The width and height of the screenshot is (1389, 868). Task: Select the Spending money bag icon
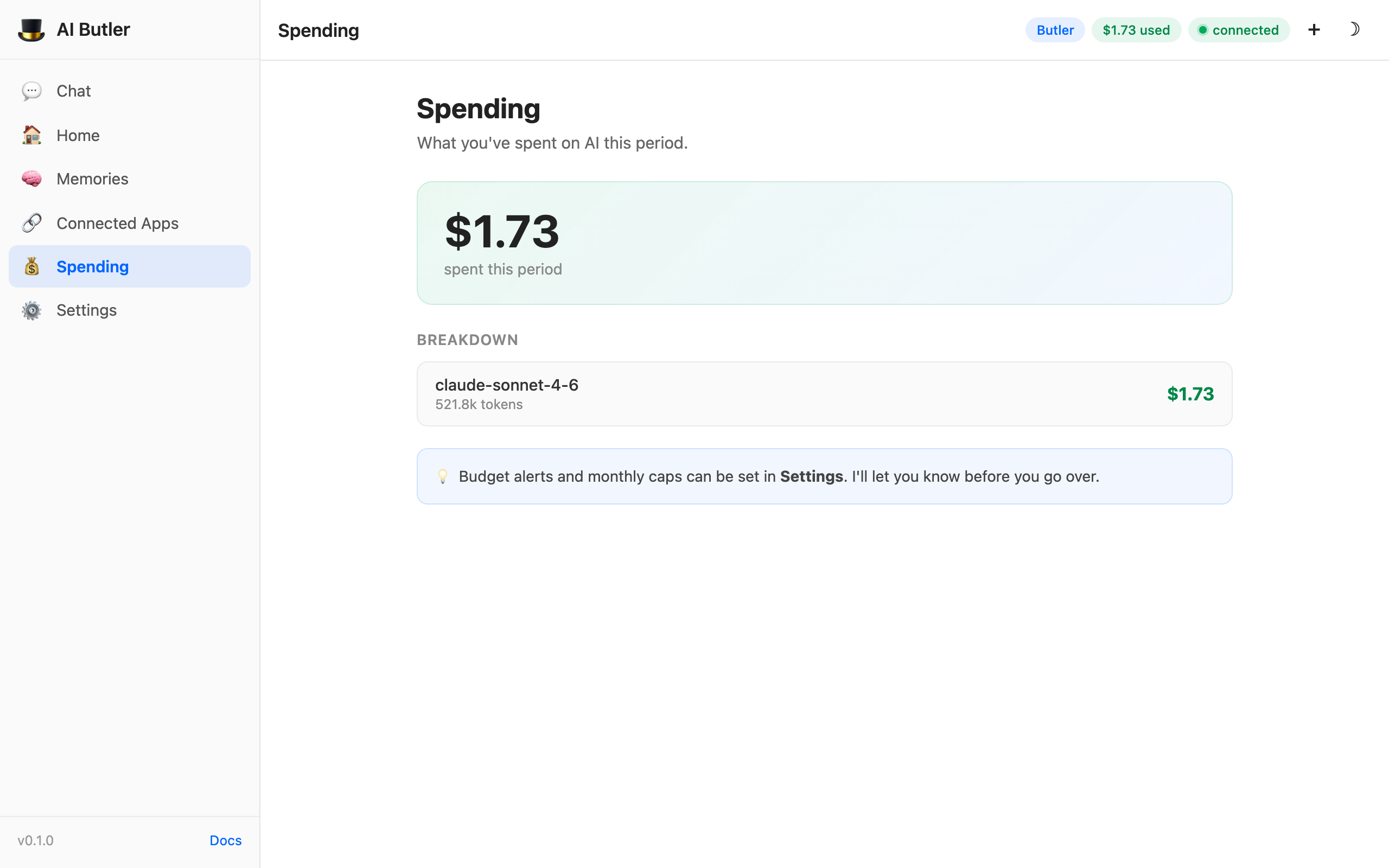(x=31, y=266)
